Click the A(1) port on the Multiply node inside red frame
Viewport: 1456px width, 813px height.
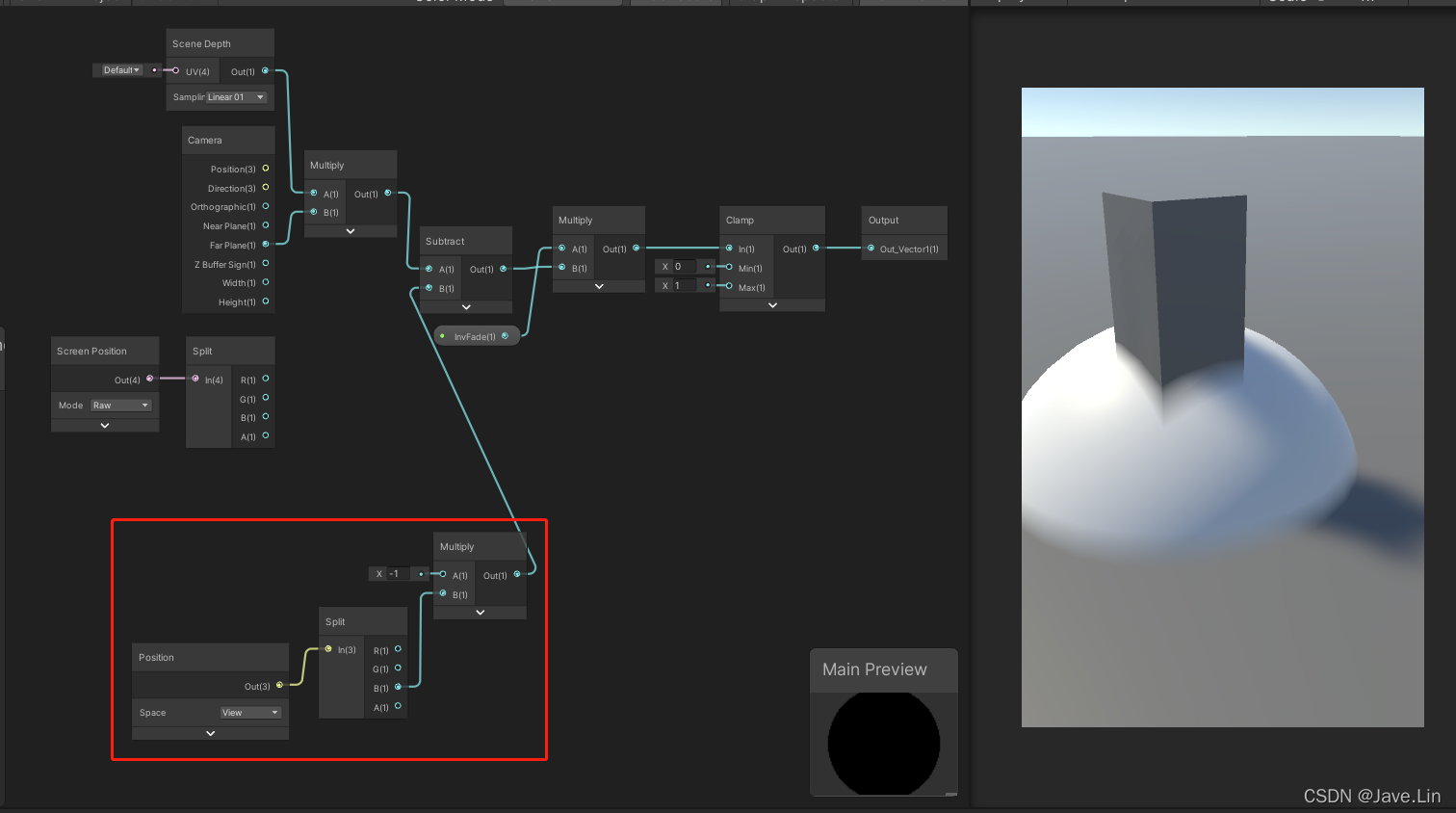coord(442,575)
